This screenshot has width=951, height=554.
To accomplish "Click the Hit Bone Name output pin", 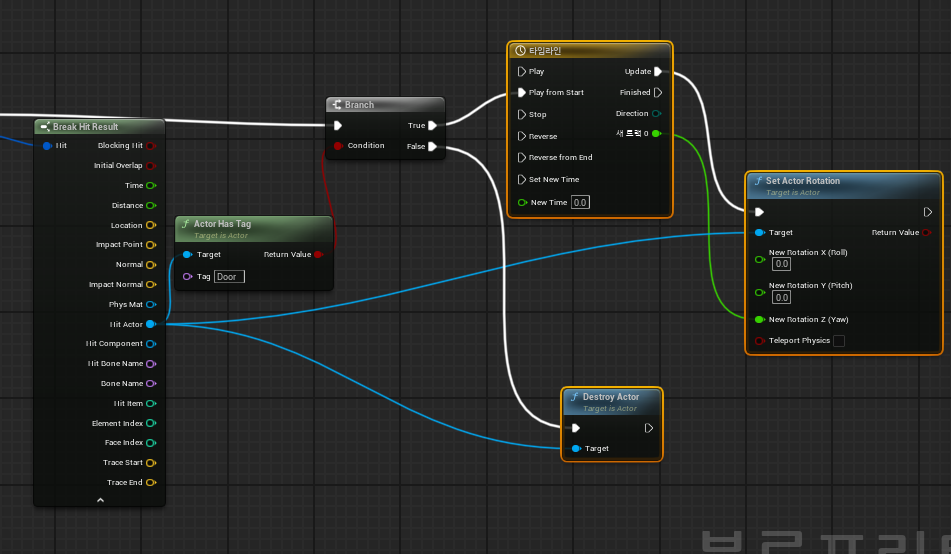I will [151, 363].
